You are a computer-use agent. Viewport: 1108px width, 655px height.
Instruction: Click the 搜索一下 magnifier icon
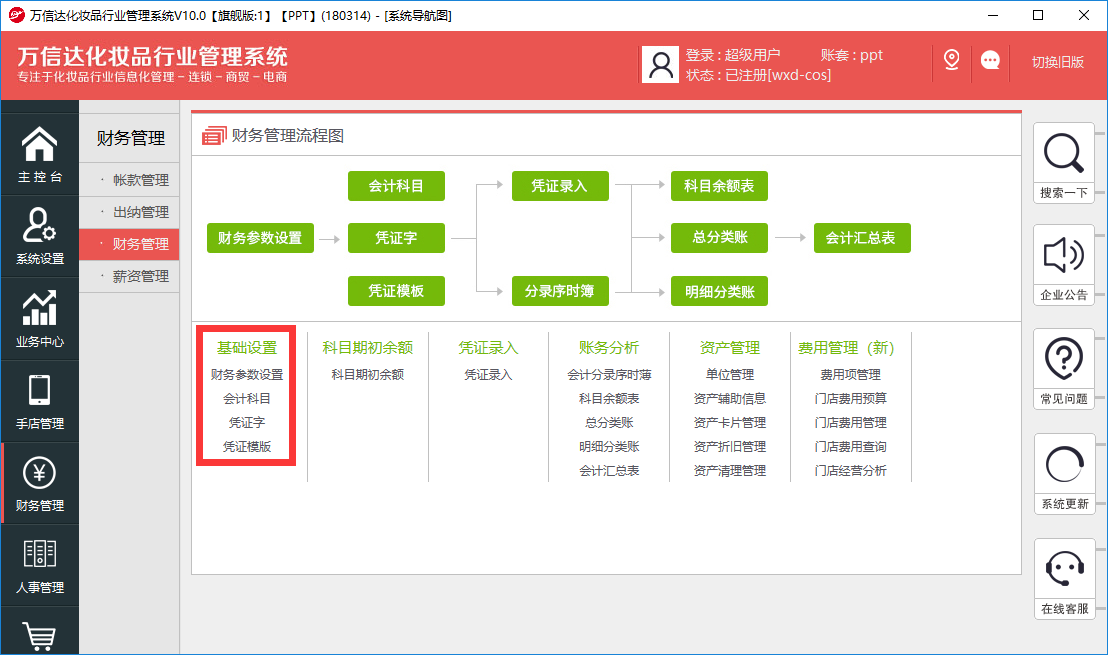[x=1063, y=153]
